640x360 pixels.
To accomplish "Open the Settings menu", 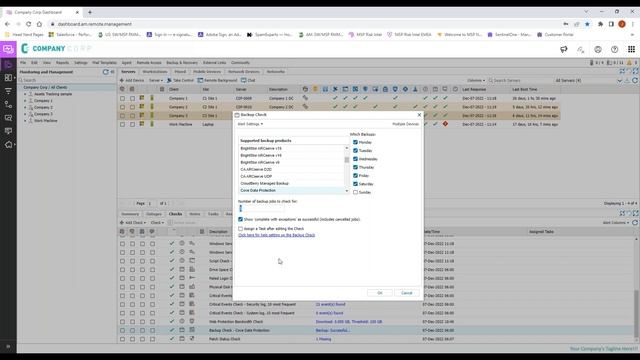I will click(81, 63).
